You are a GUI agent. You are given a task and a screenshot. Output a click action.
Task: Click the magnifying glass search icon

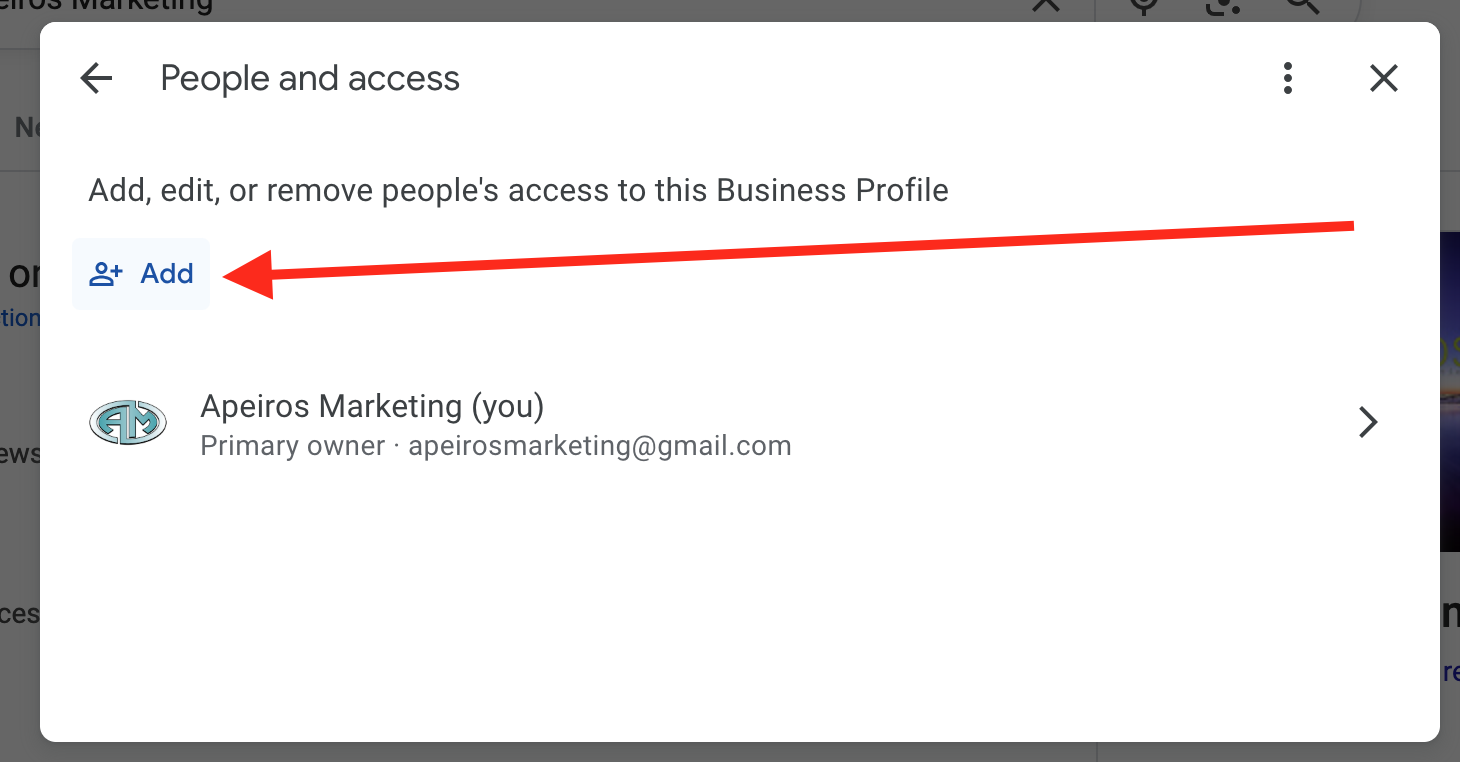[1302, 5]
